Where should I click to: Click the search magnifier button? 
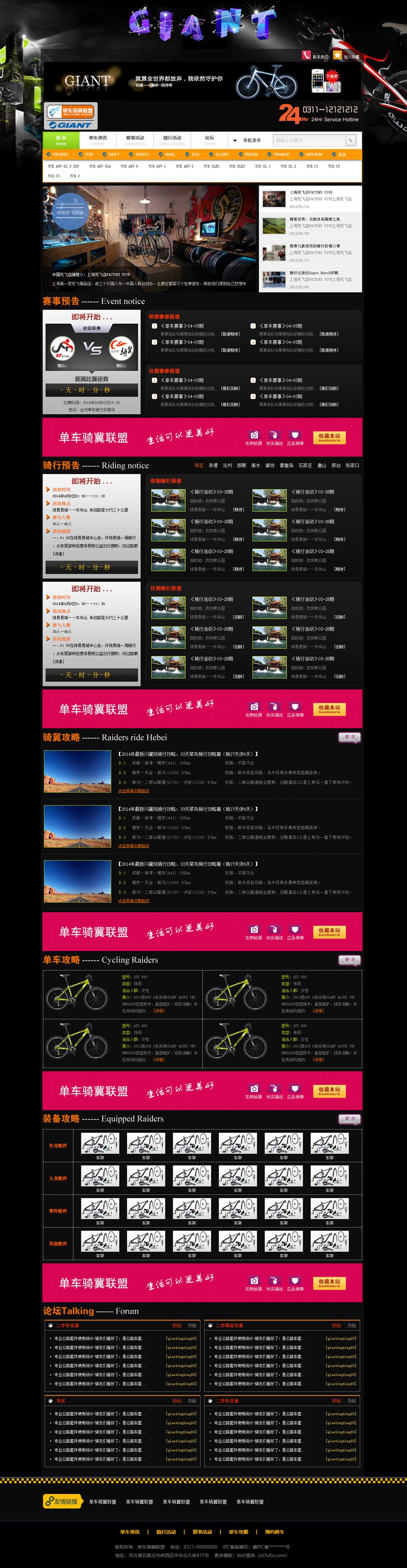[350, 141]
